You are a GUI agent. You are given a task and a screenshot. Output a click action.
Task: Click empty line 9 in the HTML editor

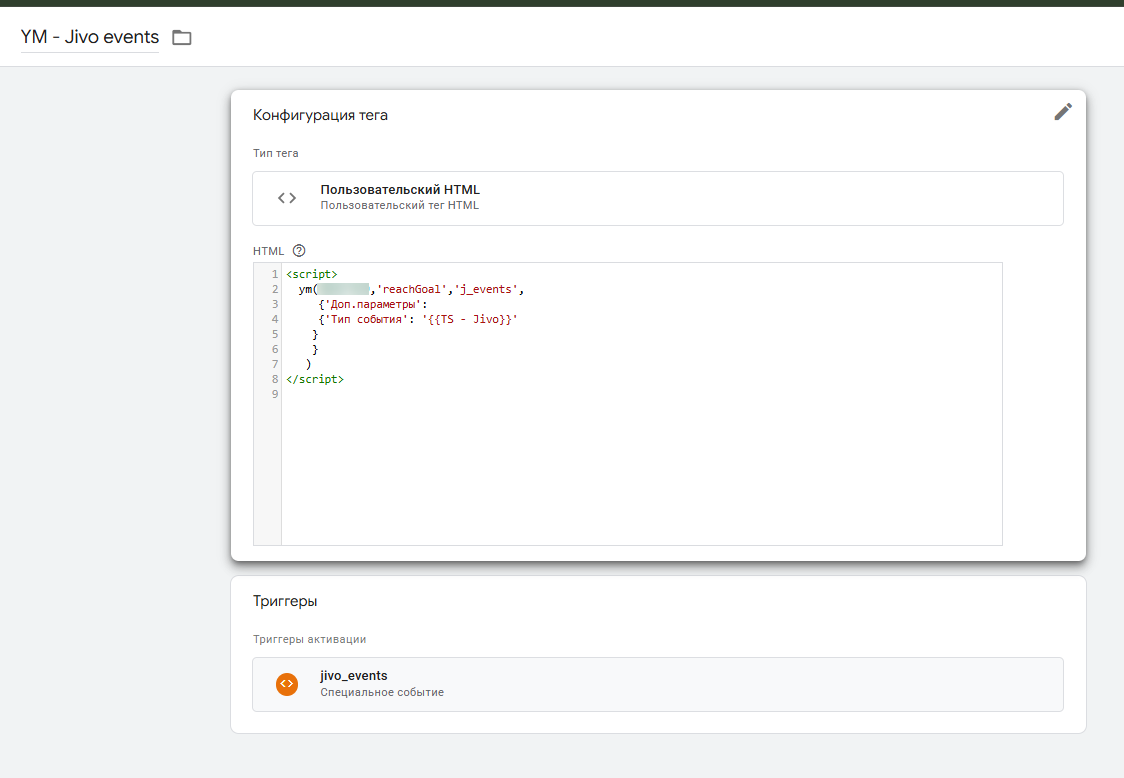coord(642,394)
